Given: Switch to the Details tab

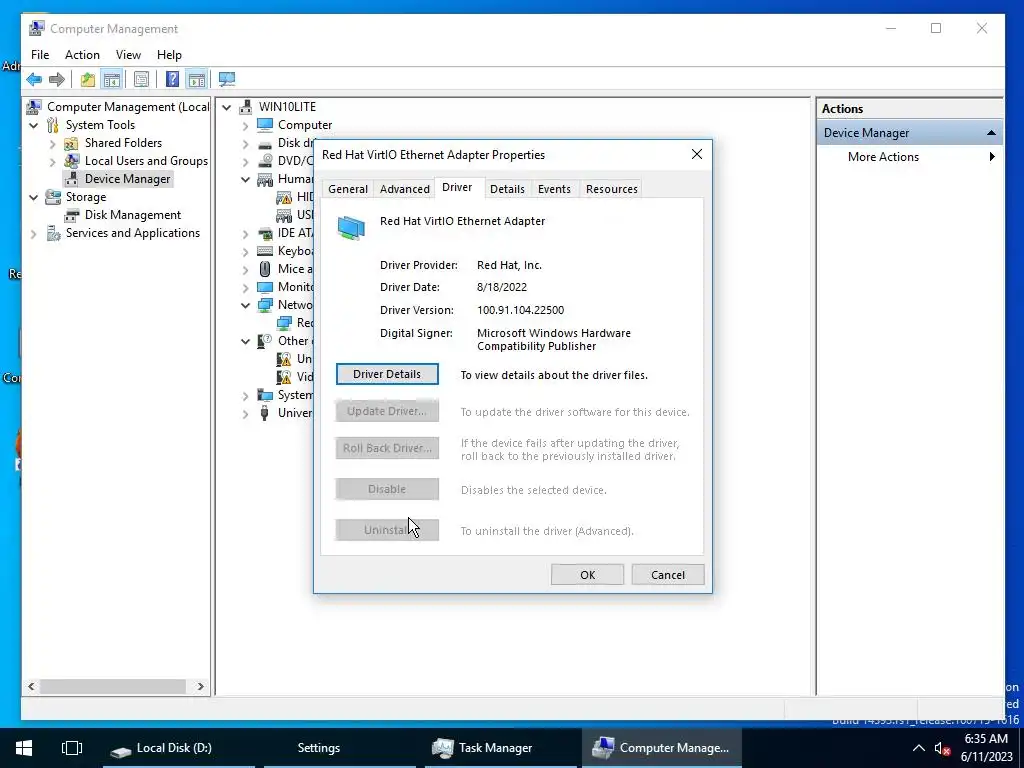Looking at the screenshot, I should 507,189.
